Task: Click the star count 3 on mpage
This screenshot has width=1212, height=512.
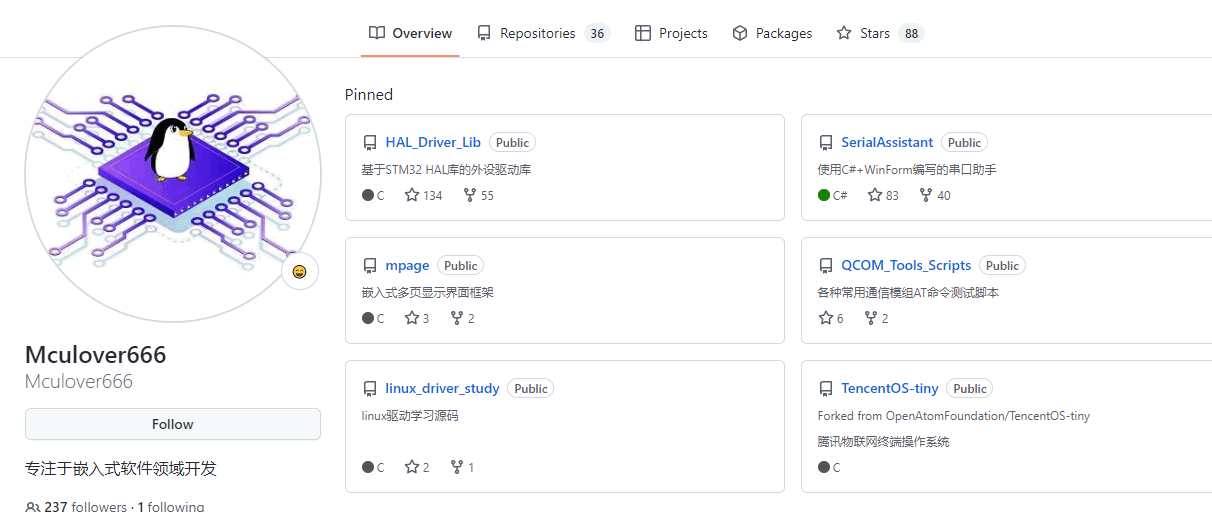Action: click(x=417, y=318)
